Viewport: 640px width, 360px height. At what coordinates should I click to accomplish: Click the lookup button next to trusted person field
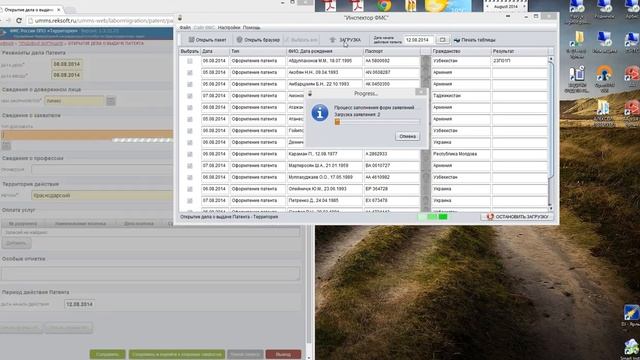111,101
